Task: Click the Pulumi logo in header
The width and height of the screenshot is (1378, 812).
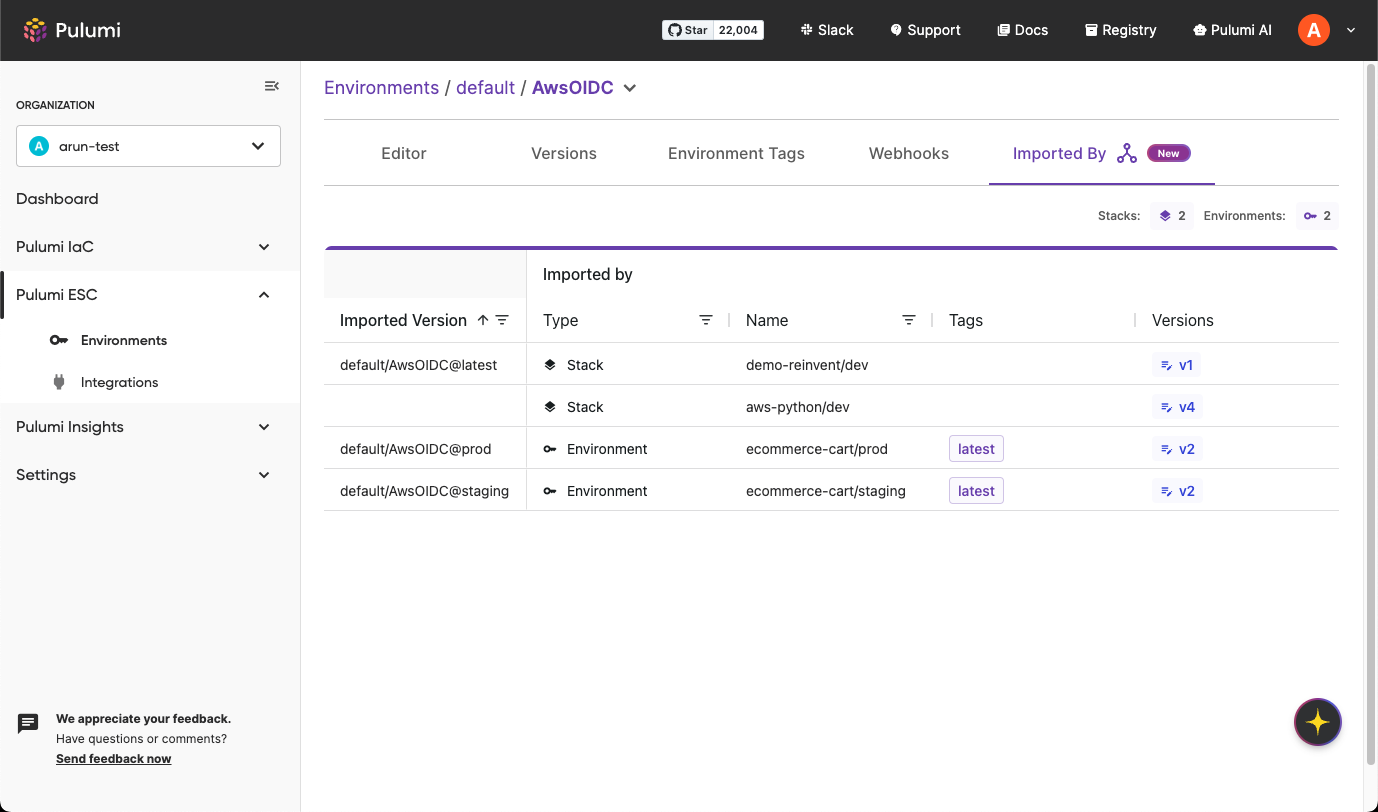Action: (72, 30)
